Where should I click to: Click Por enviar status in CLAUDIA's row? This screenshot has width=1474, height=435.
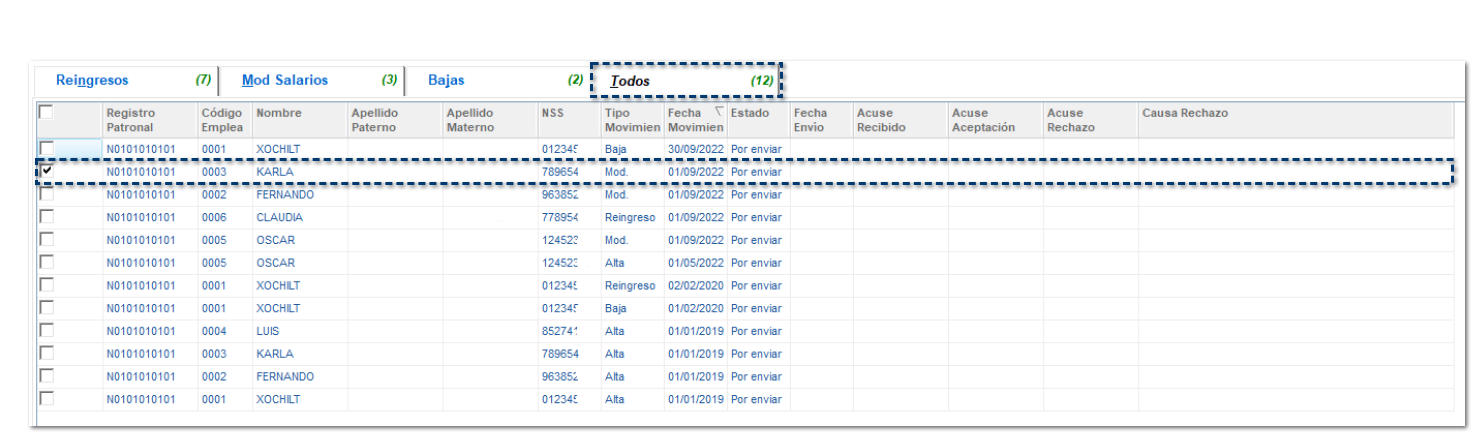pos(756,218)
